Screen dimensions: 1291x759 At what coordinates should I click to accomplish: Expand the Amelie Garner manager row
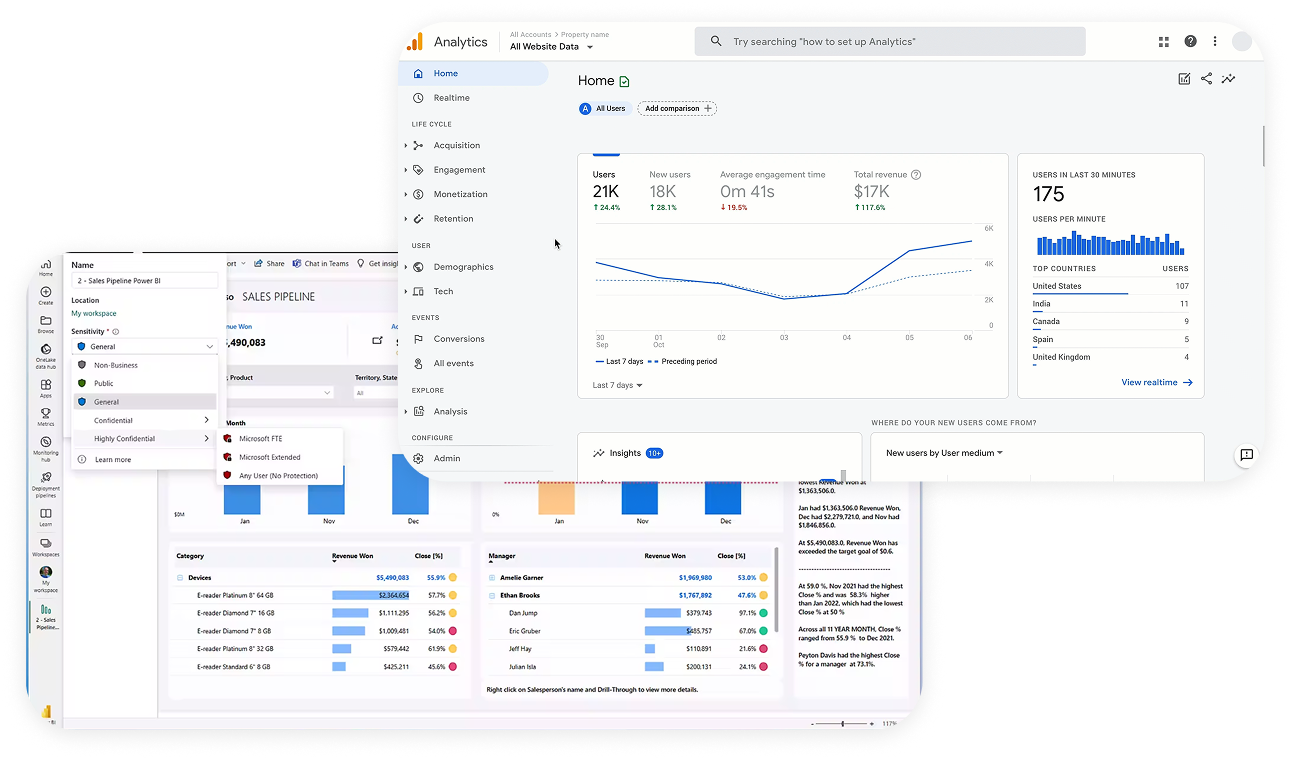click(492, 578)
